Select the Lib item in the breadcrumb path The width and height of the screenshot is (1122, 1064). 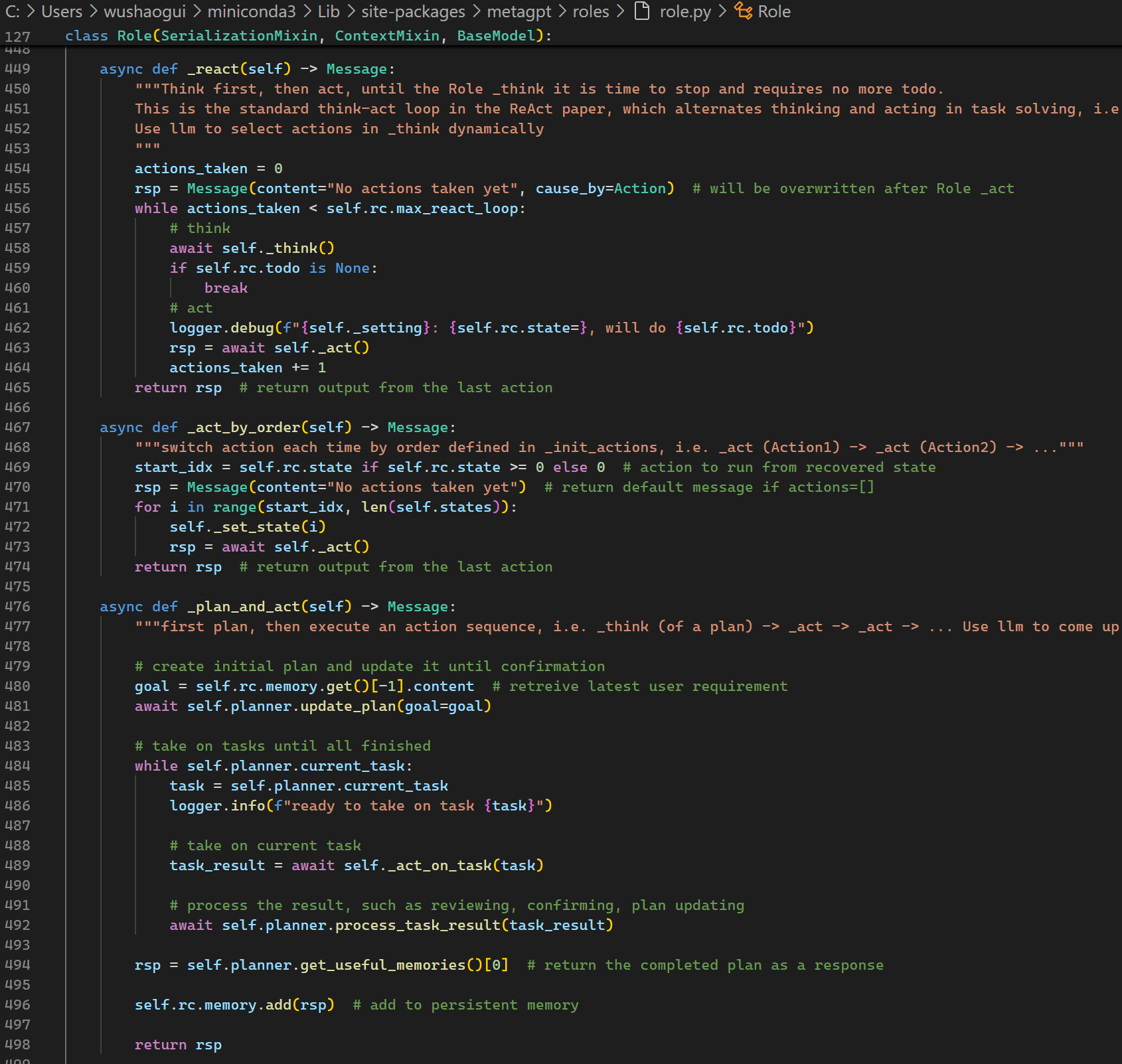coord(328,11)
